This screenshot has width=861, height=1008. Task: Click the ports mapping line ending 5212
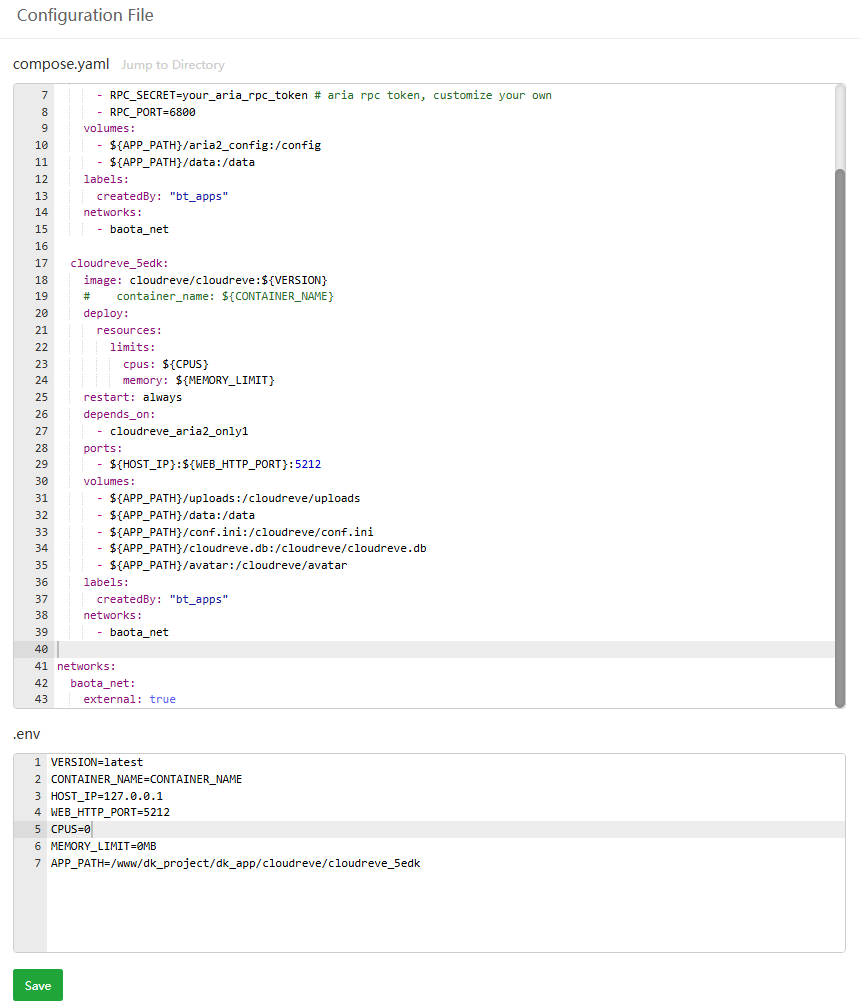(x=209, y=464)
